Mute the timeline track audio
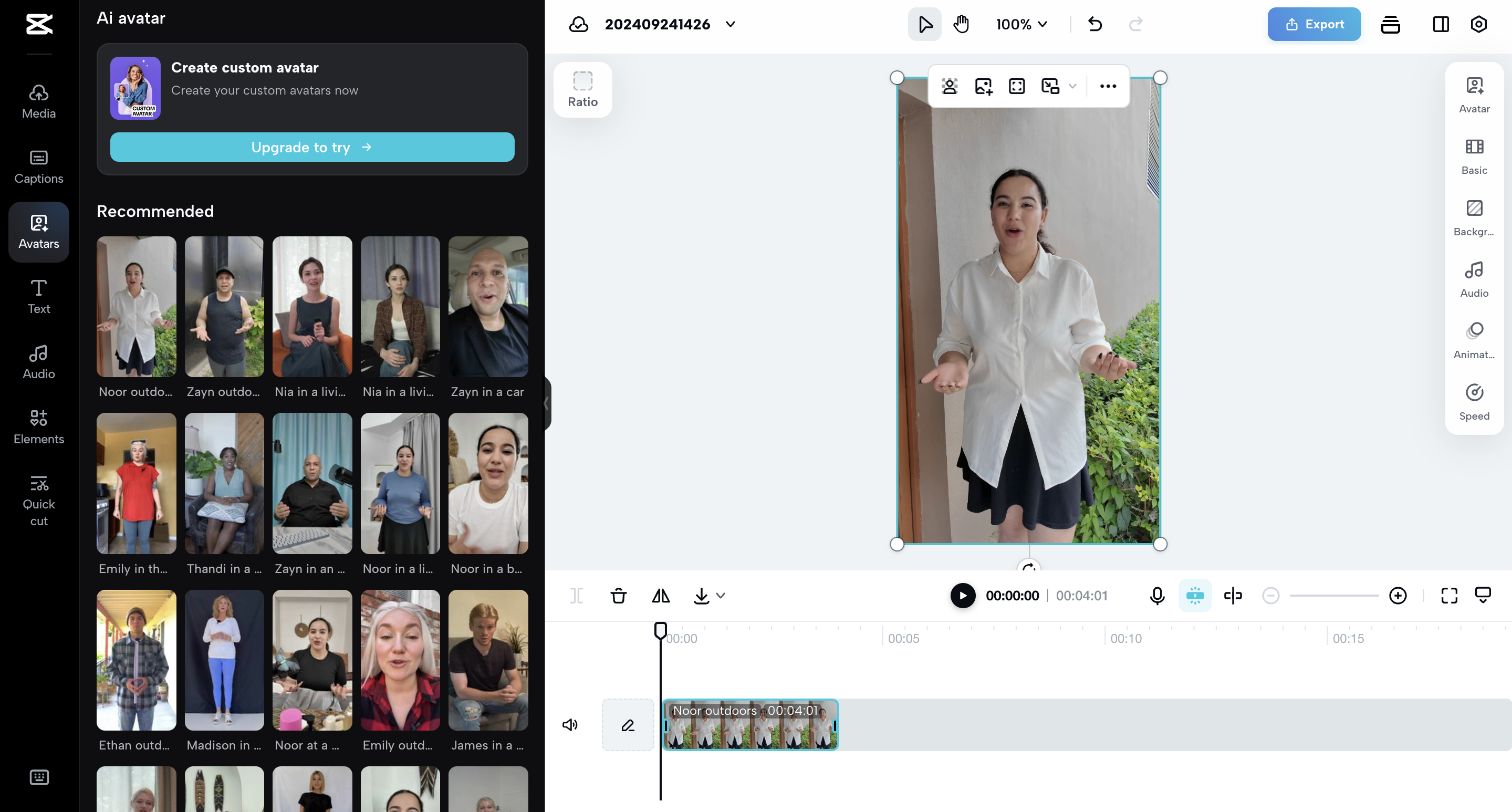 (570, 725)
